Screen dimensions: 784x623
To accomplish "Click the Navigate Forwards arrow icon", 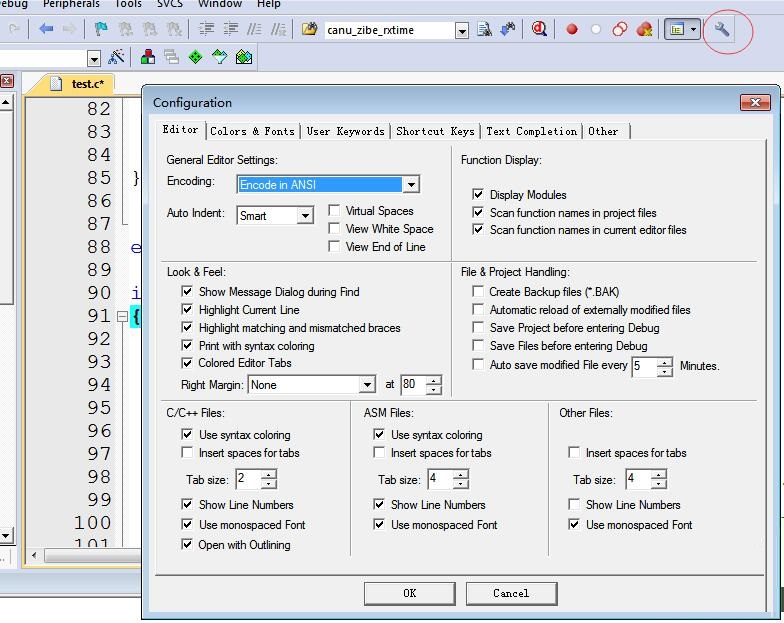I will 69,29.
